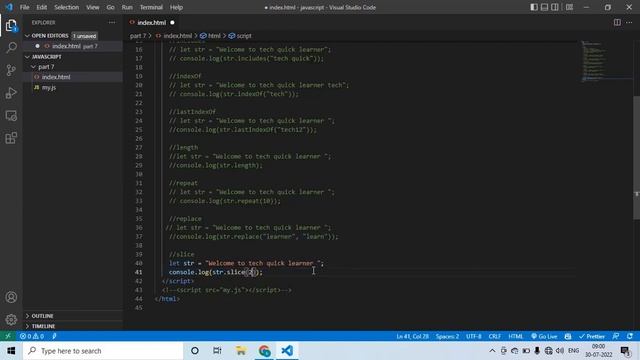Click the printer icon in status bar

[568, 336]
